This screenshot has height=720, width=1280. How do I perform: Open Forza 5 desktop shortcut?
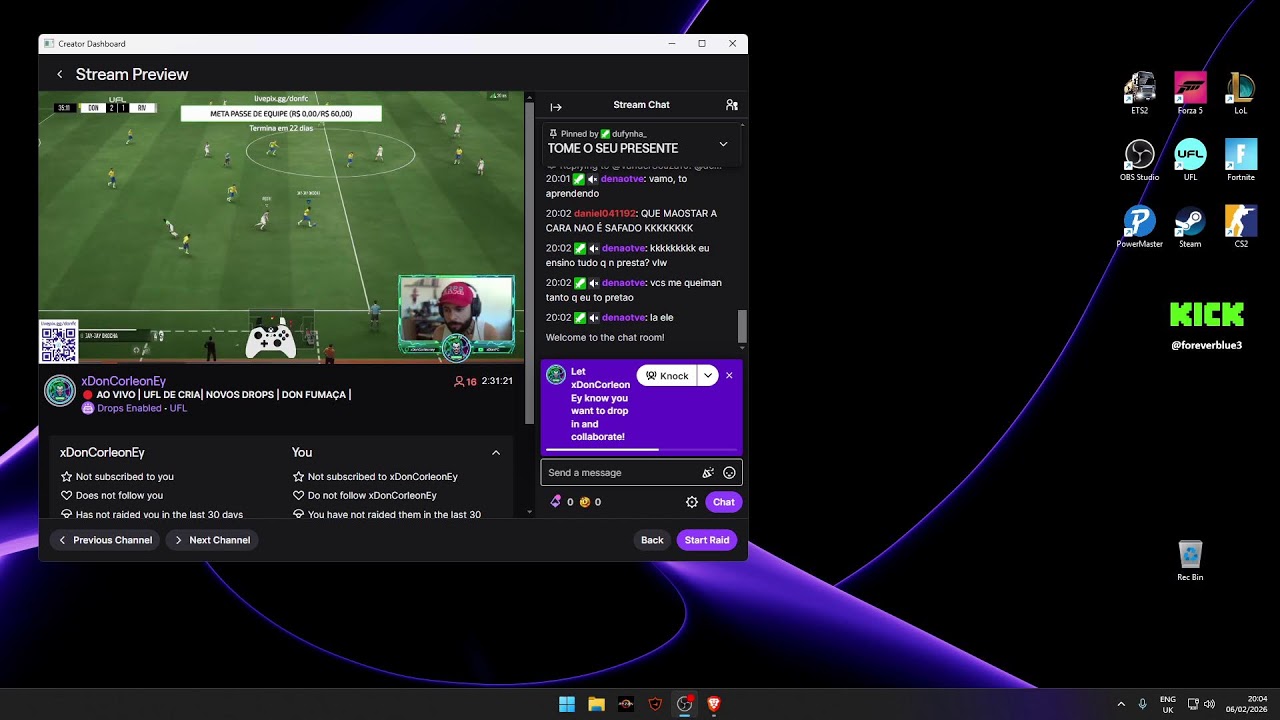click(1190, 94)
